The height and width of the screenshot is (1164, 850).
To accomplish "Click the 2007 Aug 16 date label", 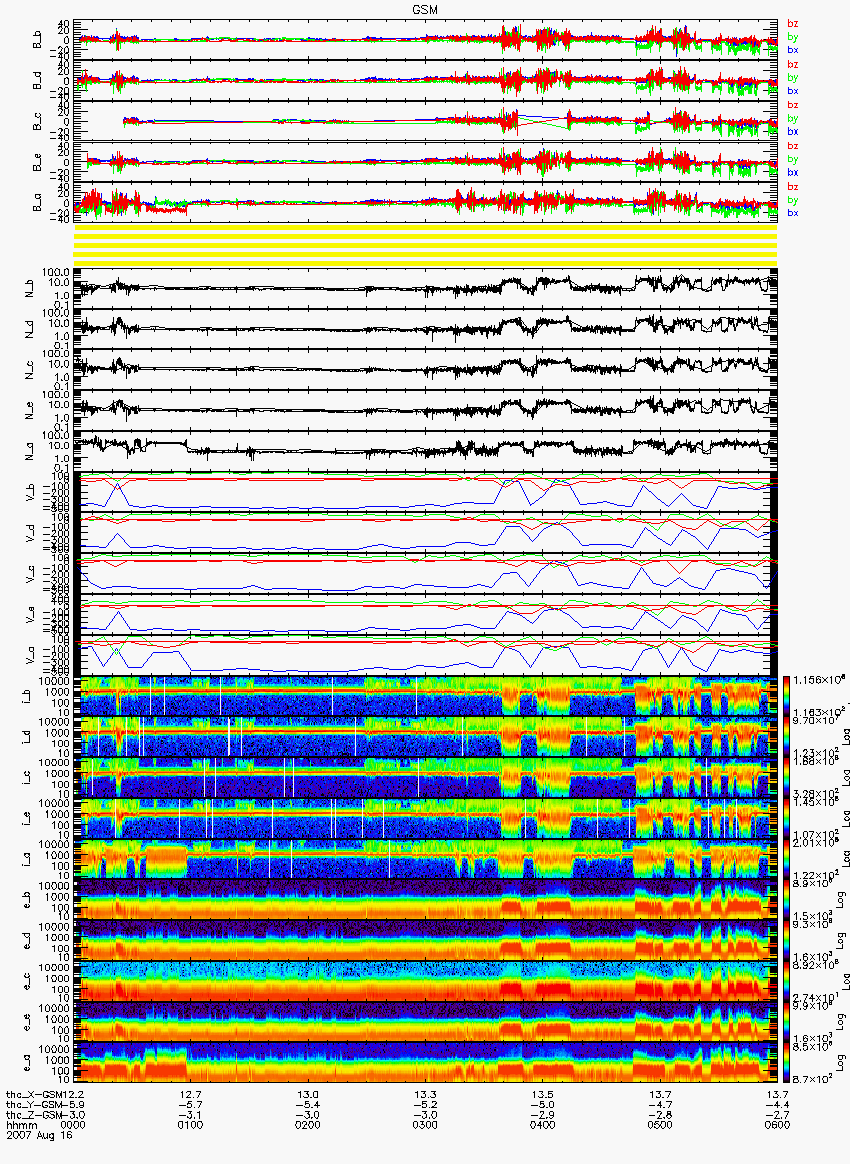I will tap(39, 1135).
